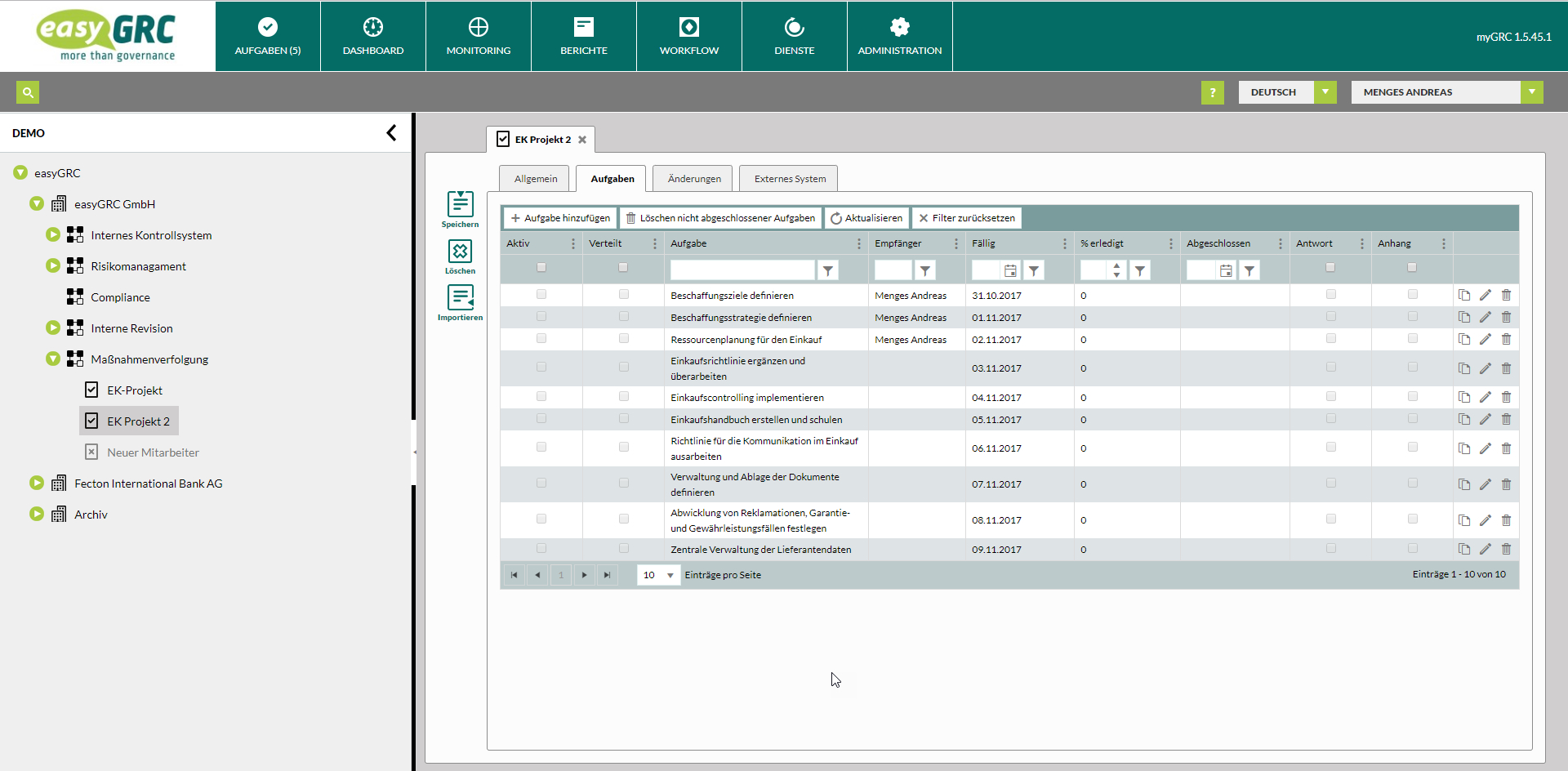The width and height of the screenshot is (1568, 771).
Task: Switch to the Änderungen tab
Action: tap(694, 179)
